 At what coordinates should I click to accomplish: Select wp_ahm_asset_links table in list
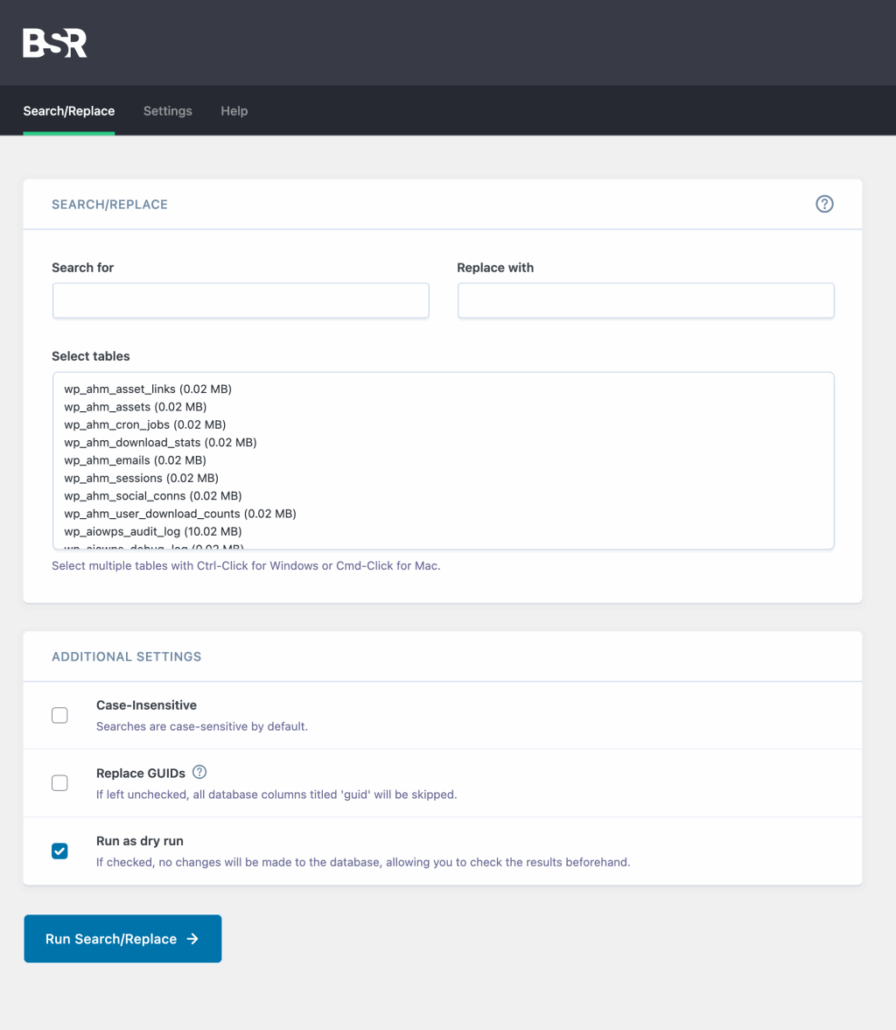[148, 389]
